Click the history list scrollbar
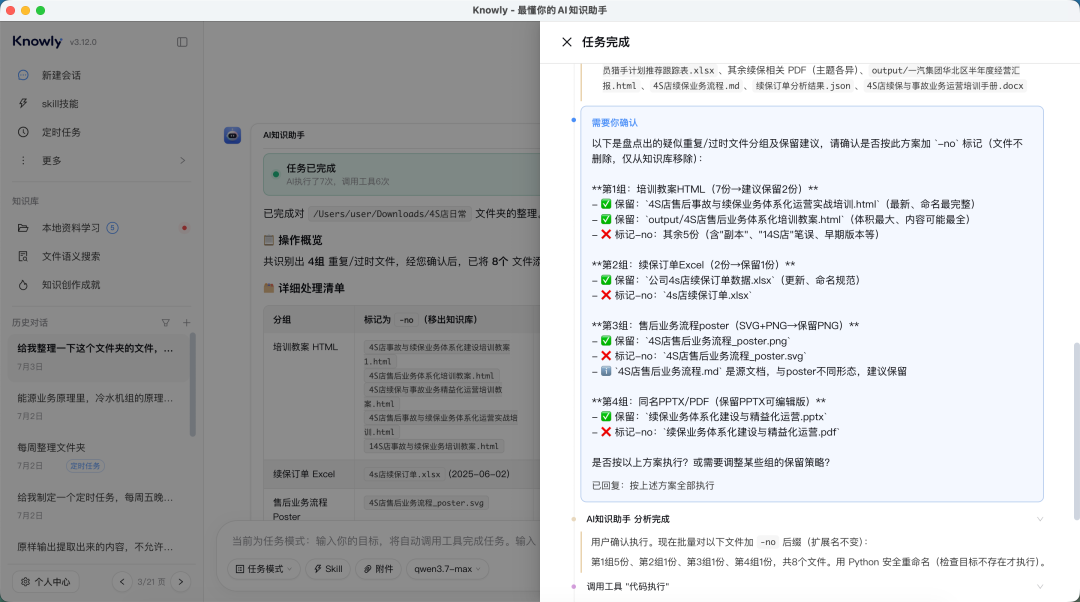 tap(193, 386)
